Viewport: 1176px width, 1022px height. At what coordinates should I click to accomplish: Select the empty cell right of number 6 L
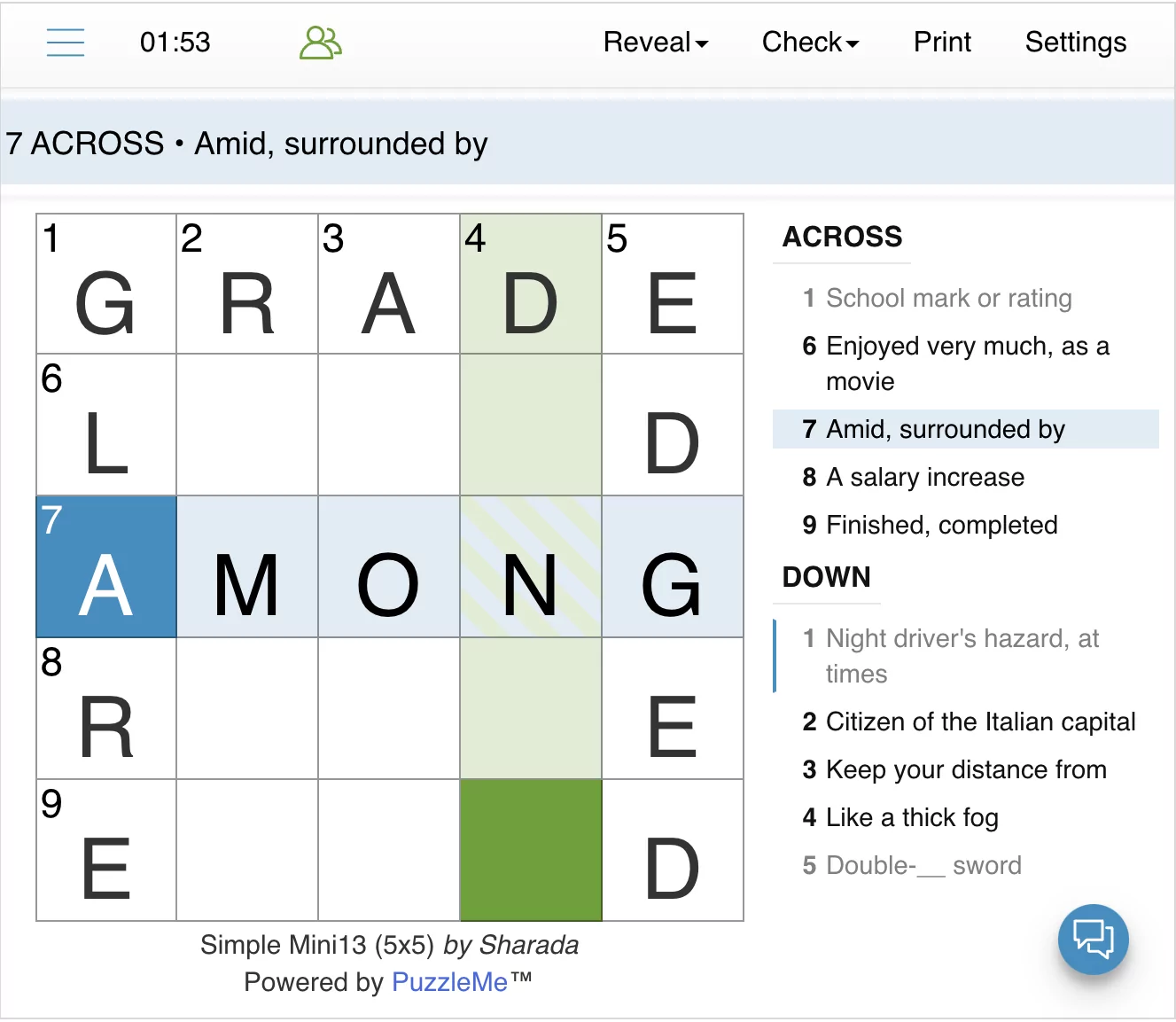coord(247,425)
